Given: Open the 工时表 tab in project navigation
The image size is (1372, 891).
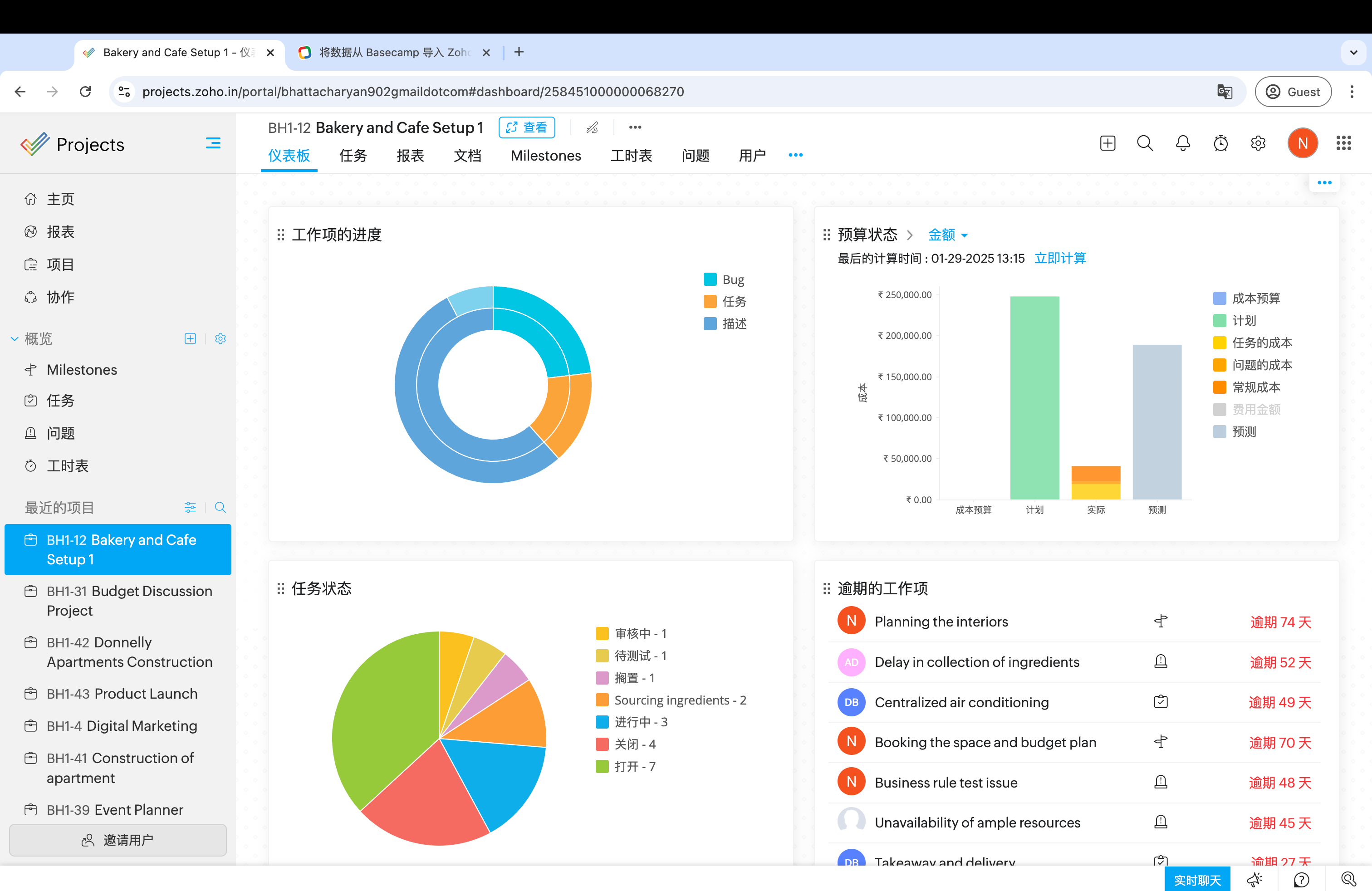Looking at the screenshot, I should click(631, 156).
